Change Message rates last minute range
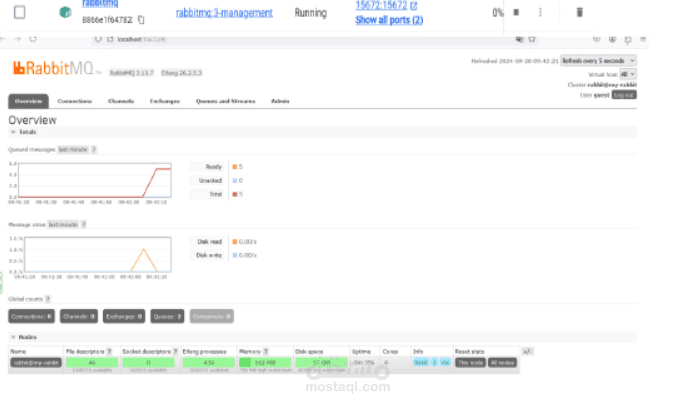Image resolution: width=696 pixels, height=402 pixels. (x=63, y=225)
